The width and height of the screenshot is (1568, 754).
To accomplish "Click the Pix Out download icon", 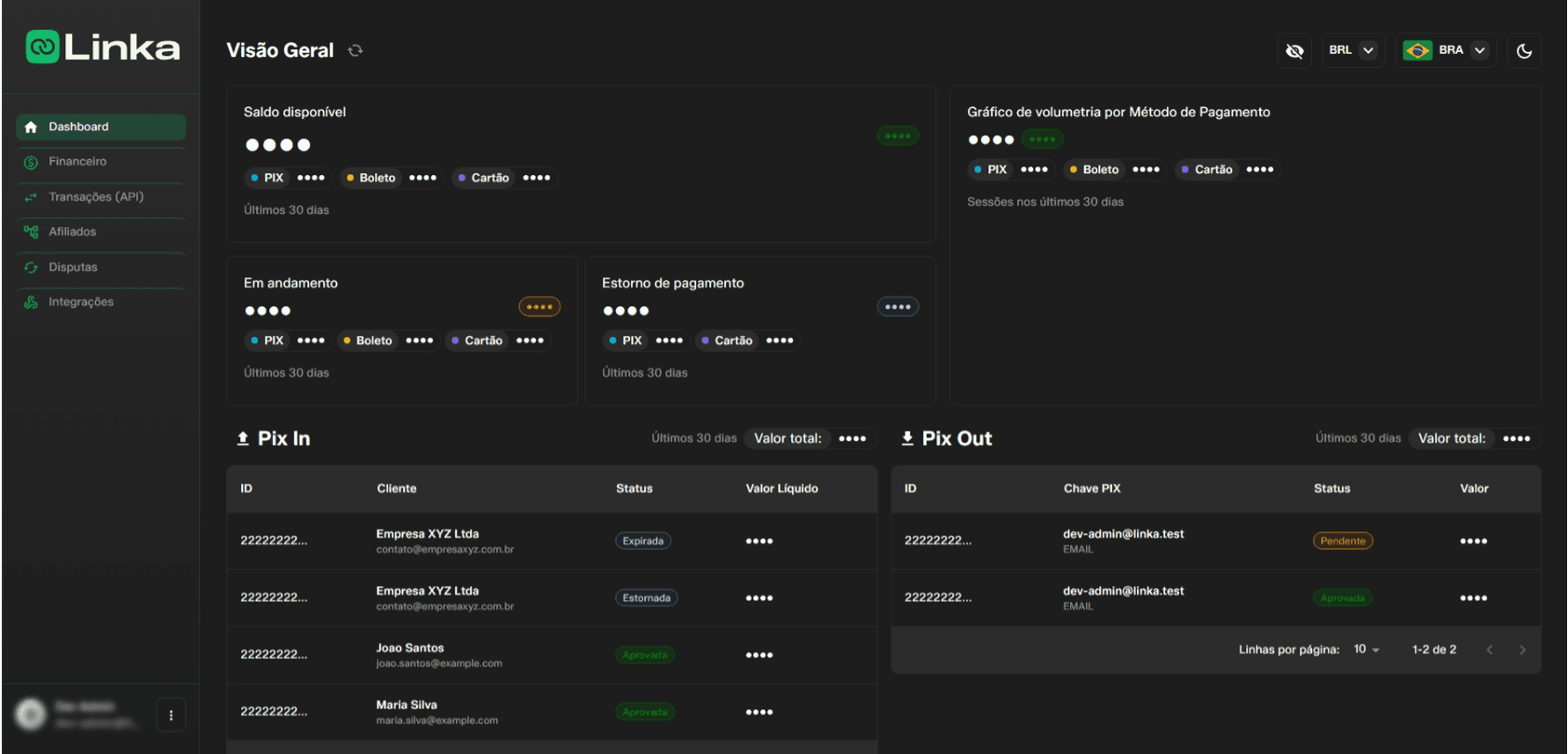I will 907,438.
